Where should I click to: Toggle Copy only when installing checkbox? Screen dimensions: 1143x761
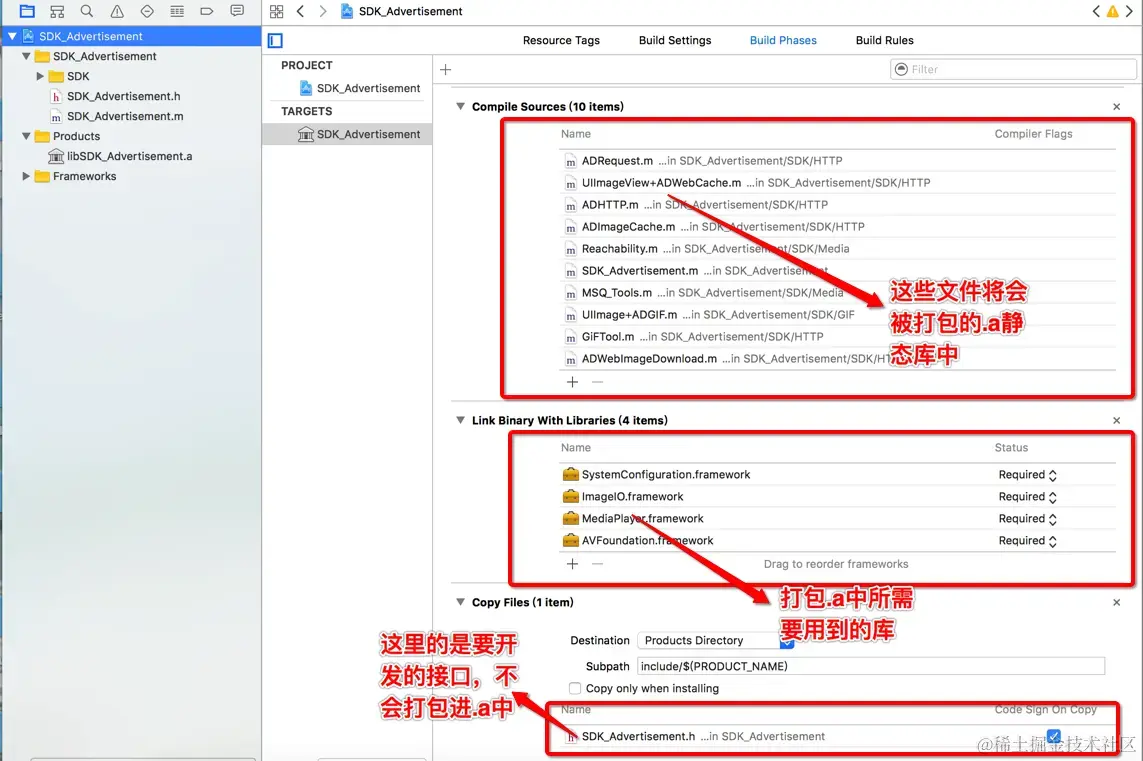pyautogui.click(x=575, y=688)
